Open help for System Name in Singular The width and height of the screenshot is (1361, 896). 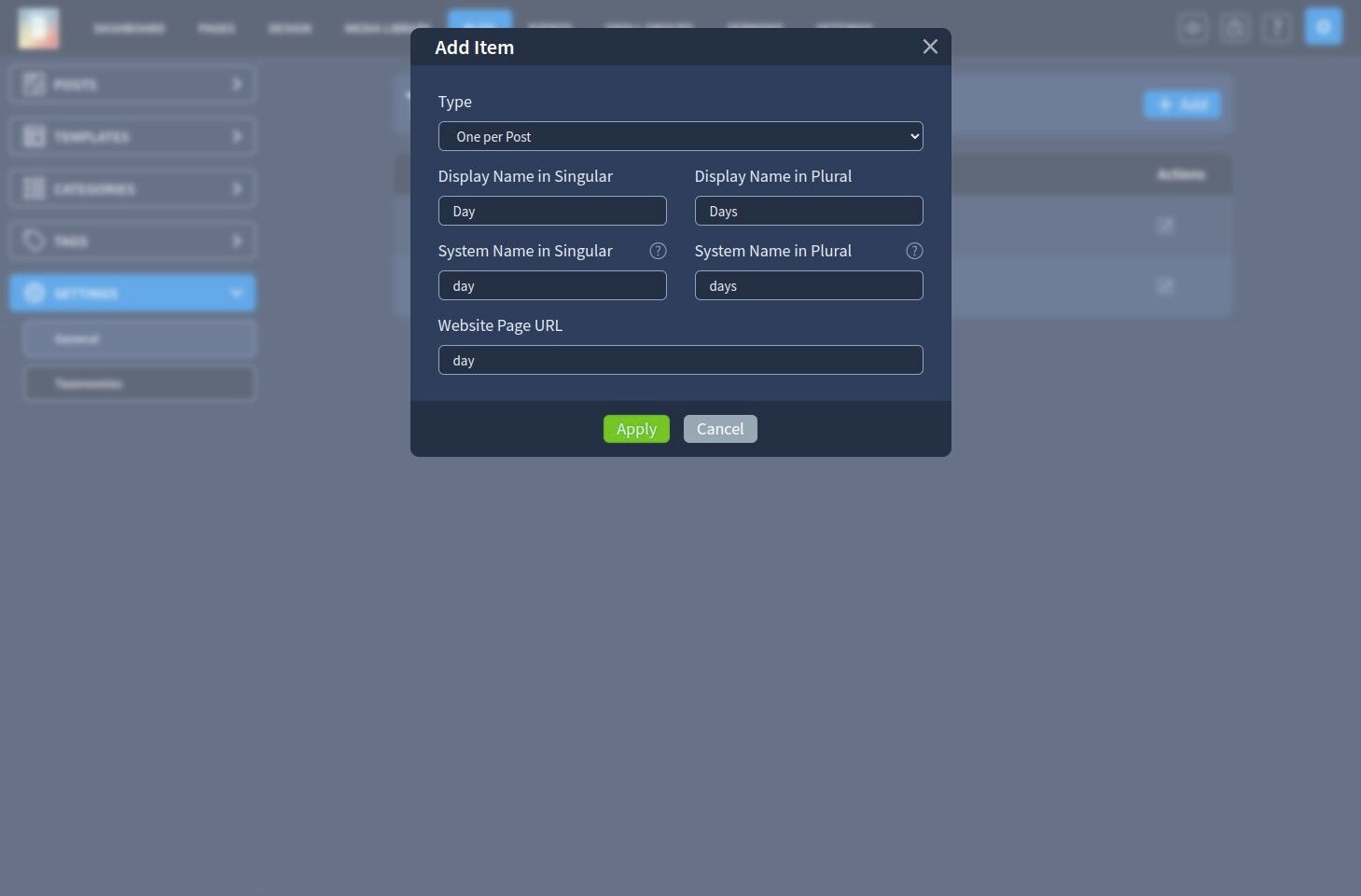click(658, 251)
